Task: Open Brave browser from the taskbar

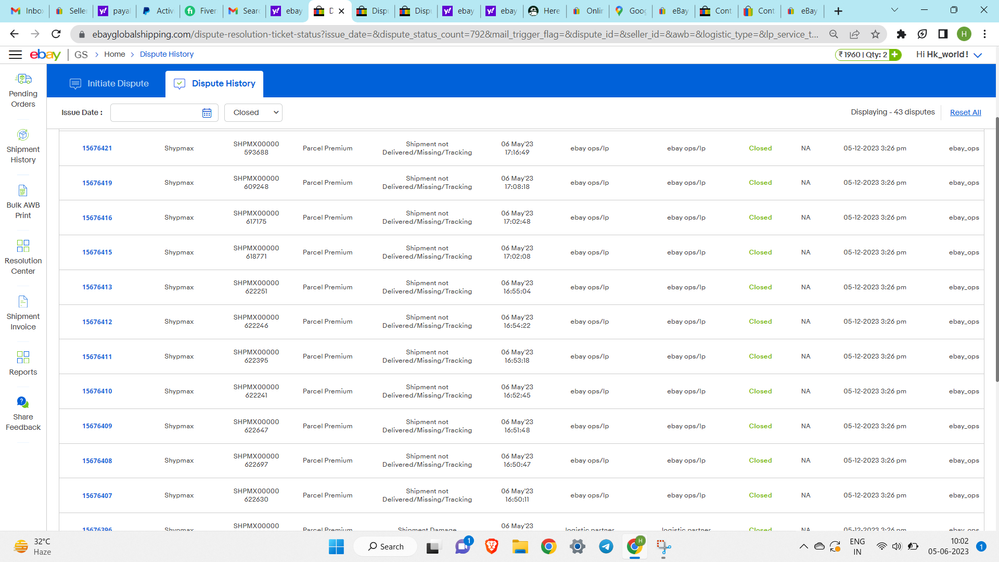Action: pos(491,547)
